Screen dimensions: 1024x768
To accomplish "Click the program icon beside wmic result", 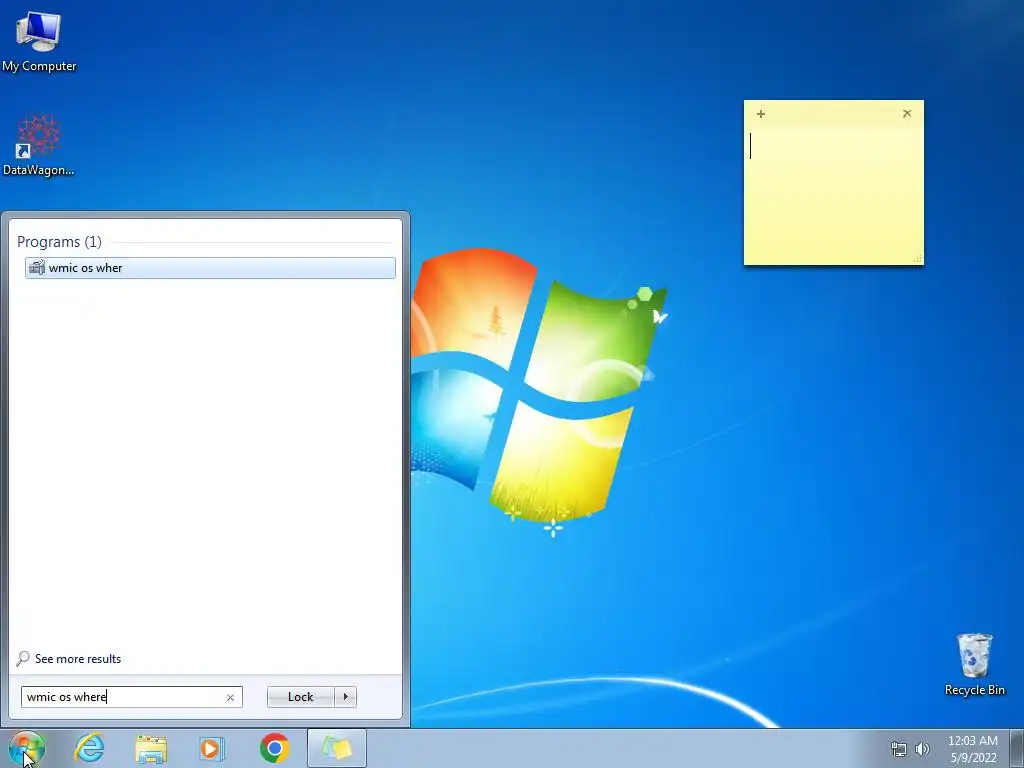I will tap(37, 268).
